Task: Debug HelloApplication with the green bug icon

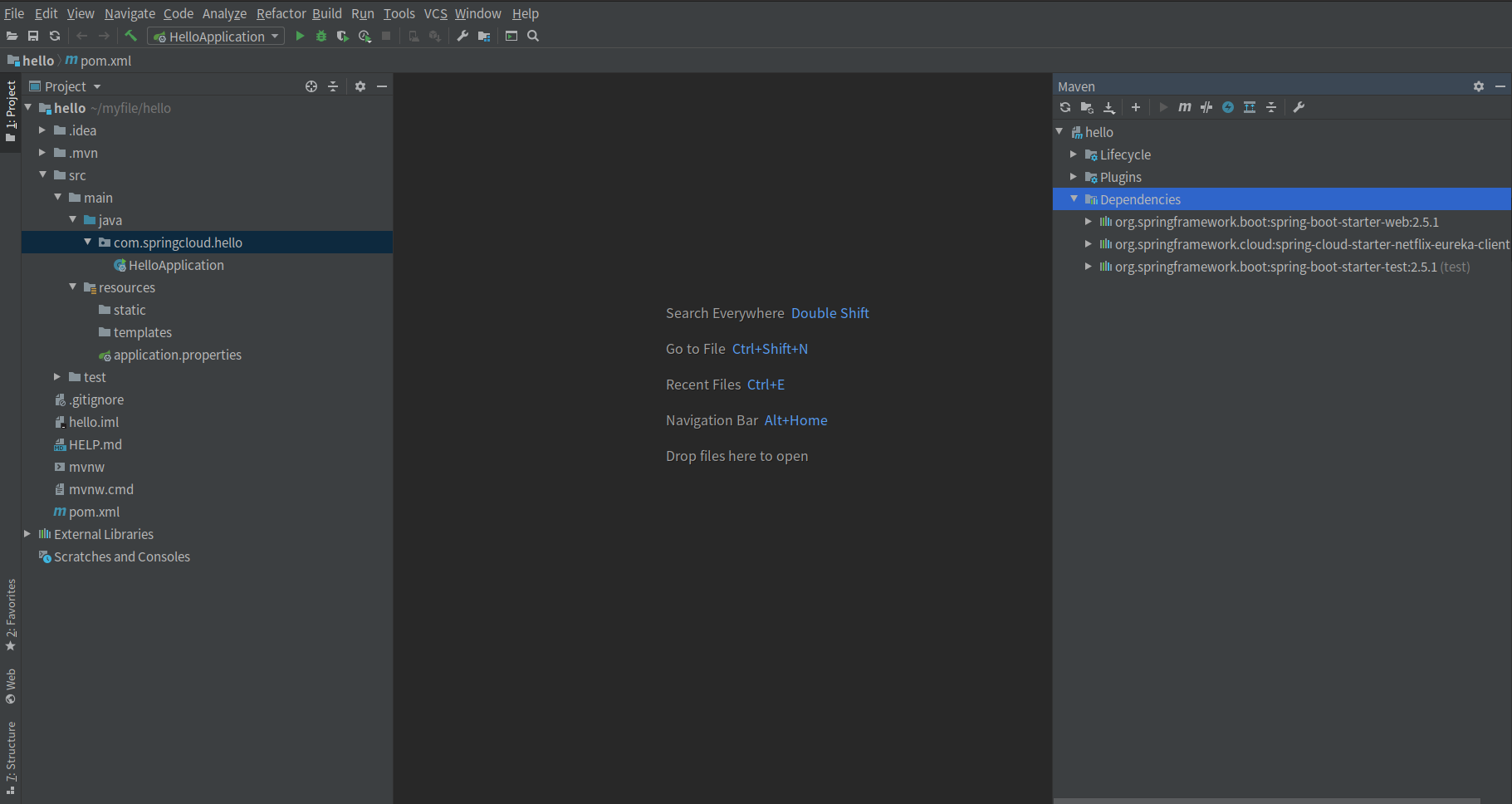Action: click(321, 37)
